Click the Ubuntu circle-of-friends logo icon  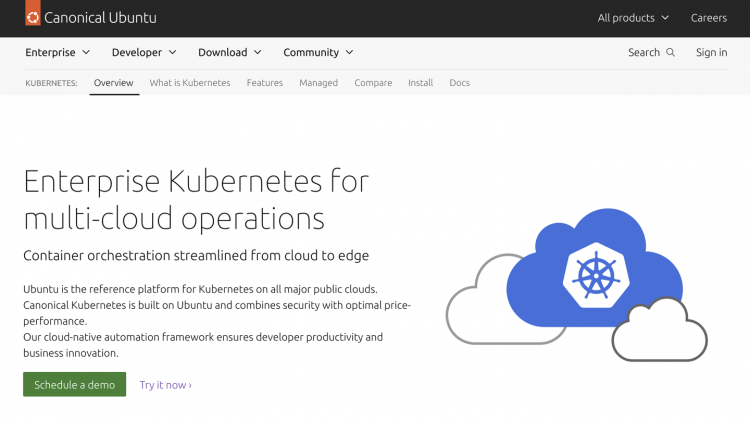click(x=33, y=17)
